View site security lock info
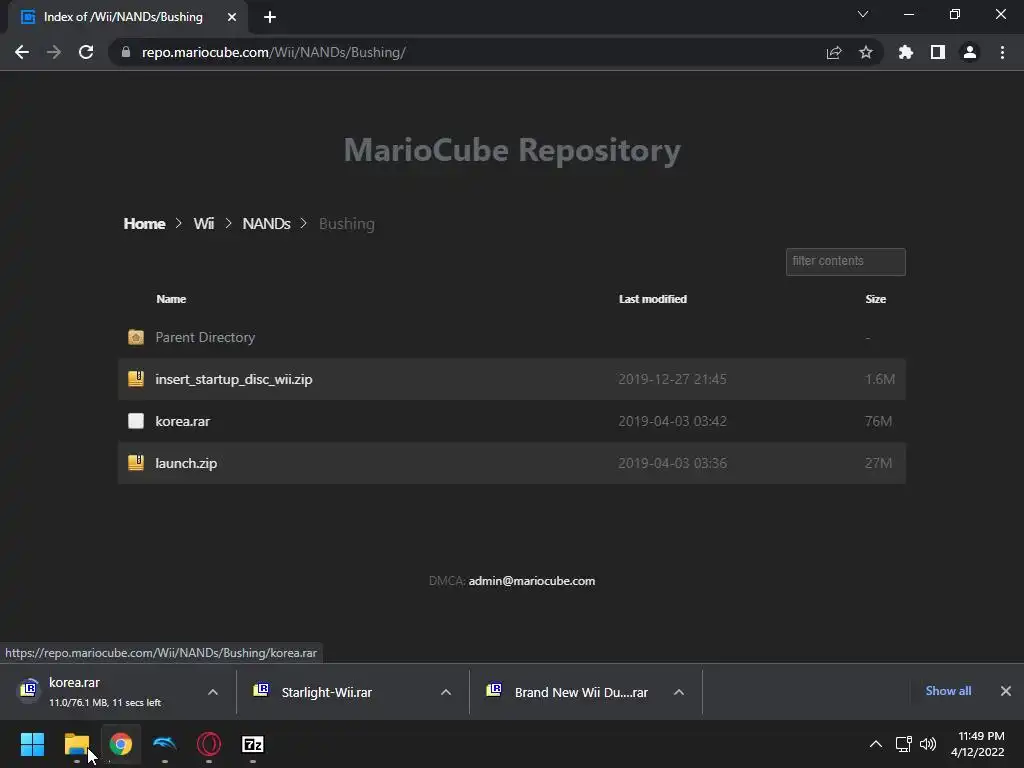This screenshot has width=1024, height=768. pyautogui.click(x=125, y=52)
